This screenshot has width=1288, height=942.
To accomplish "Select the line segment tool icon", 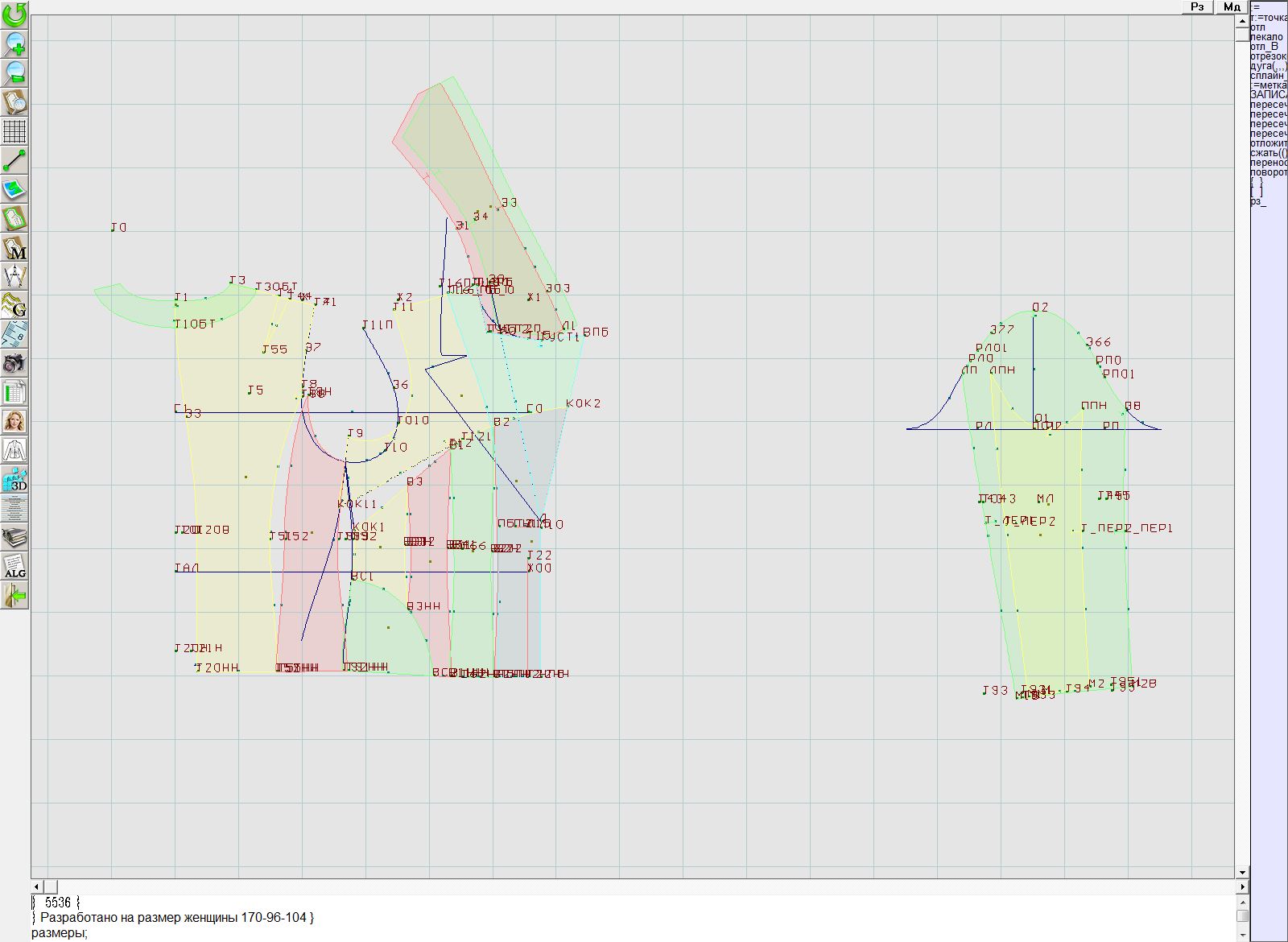I will click(14, 160).
